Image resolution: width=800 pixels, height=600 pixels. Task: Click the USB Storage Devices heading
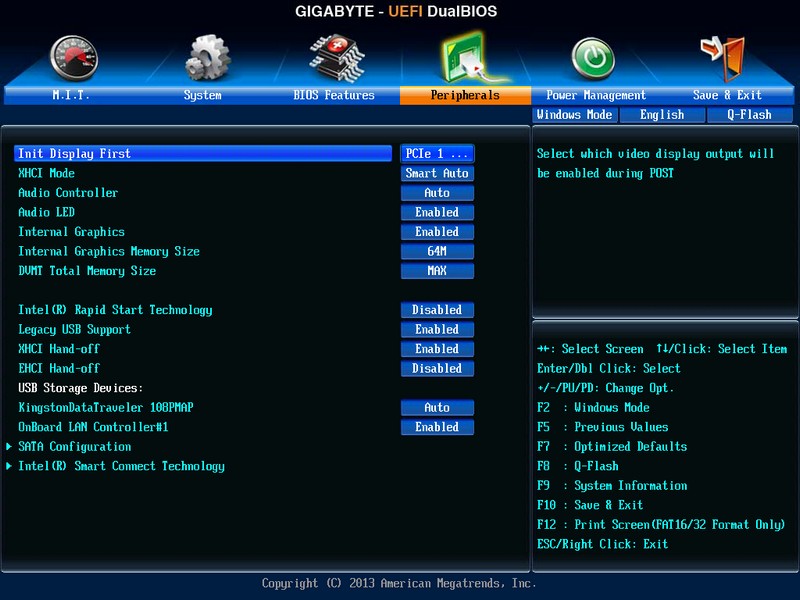click(81, 388)
